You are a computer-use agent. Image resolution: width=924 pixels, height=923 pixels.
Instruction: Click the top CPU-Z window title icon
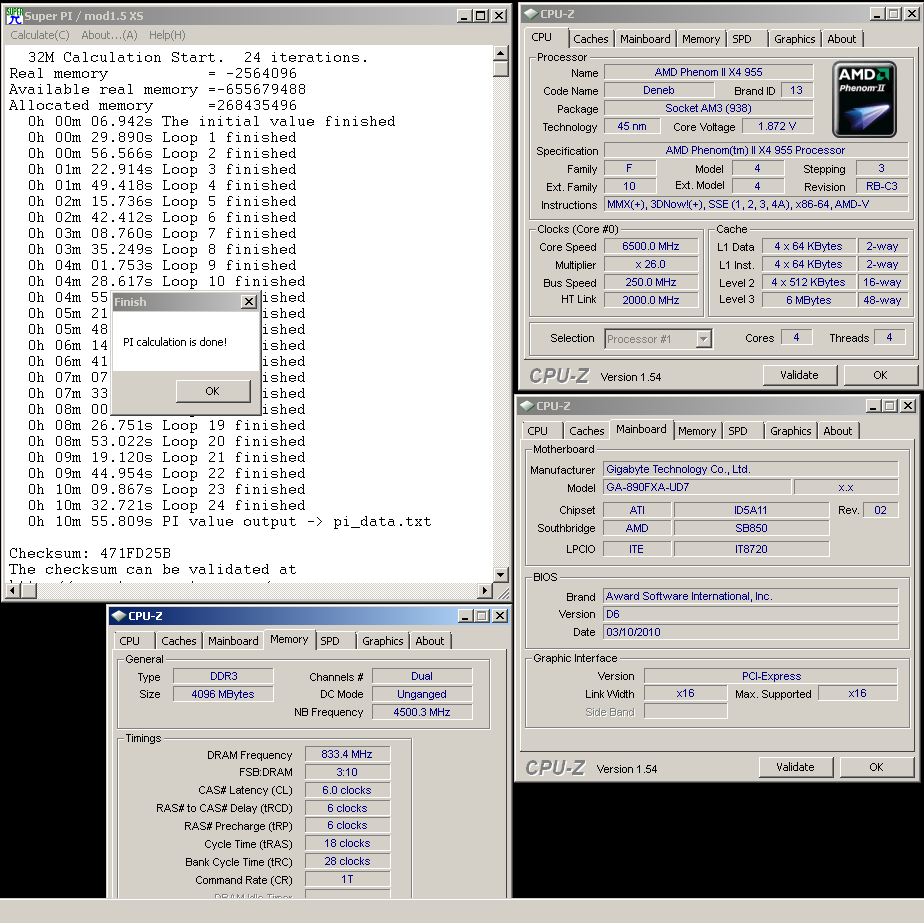click(x=530, y=14)
